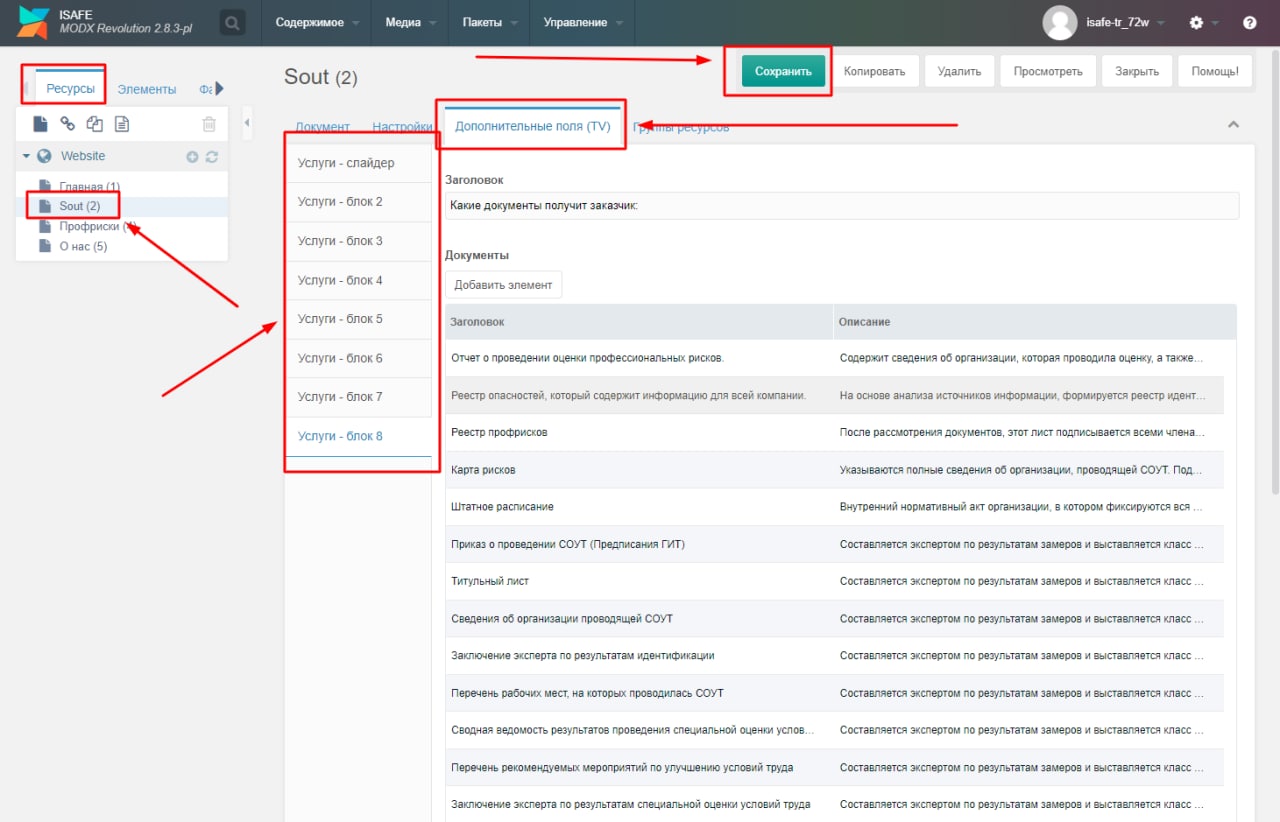This screenshot has width=1280, height=822.
Task: Create a new document resource icon
Action: point(40,124)
